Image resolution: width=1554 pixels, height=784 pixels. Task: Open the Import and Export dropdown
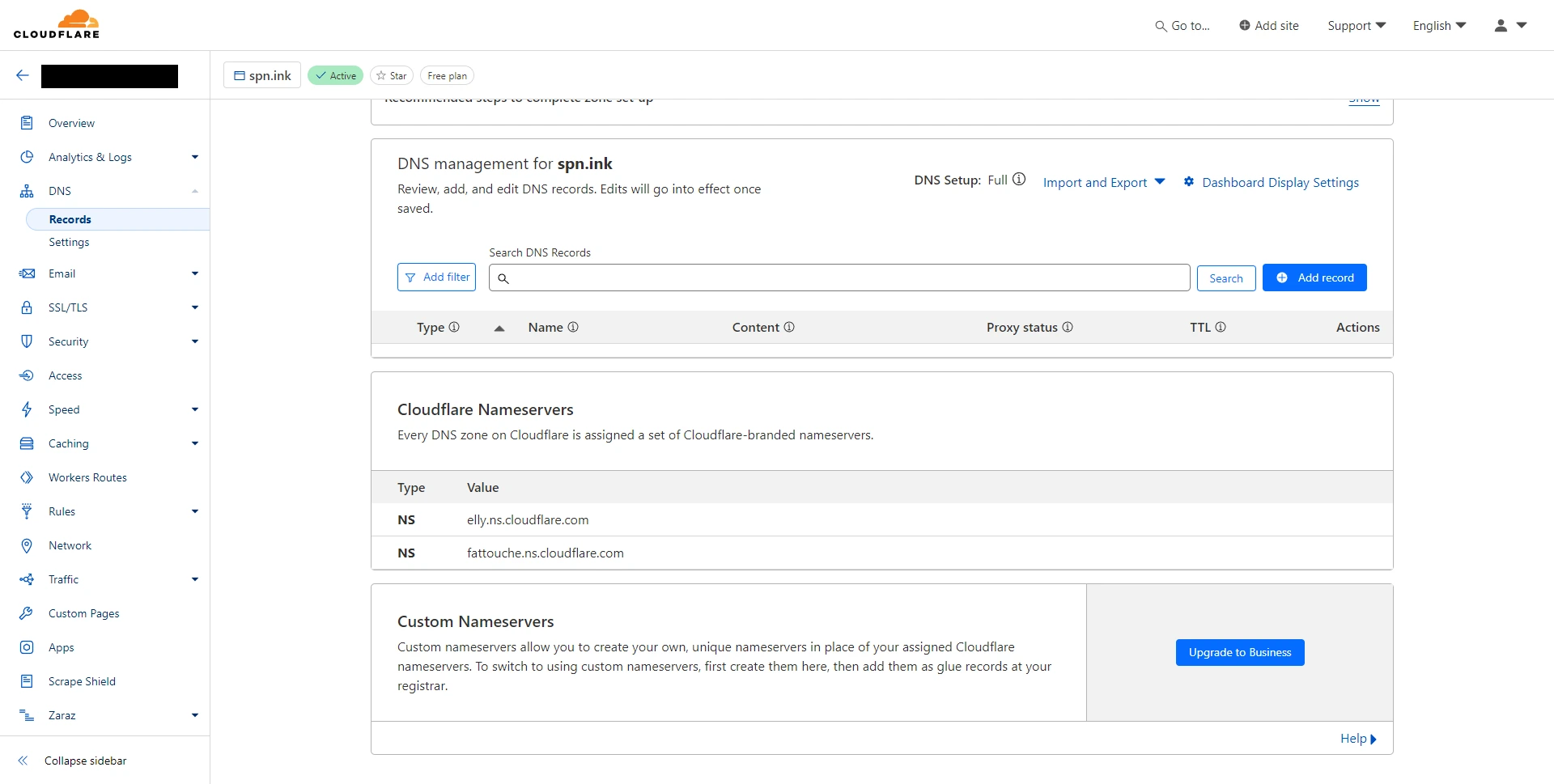(x=1103, y=182)
